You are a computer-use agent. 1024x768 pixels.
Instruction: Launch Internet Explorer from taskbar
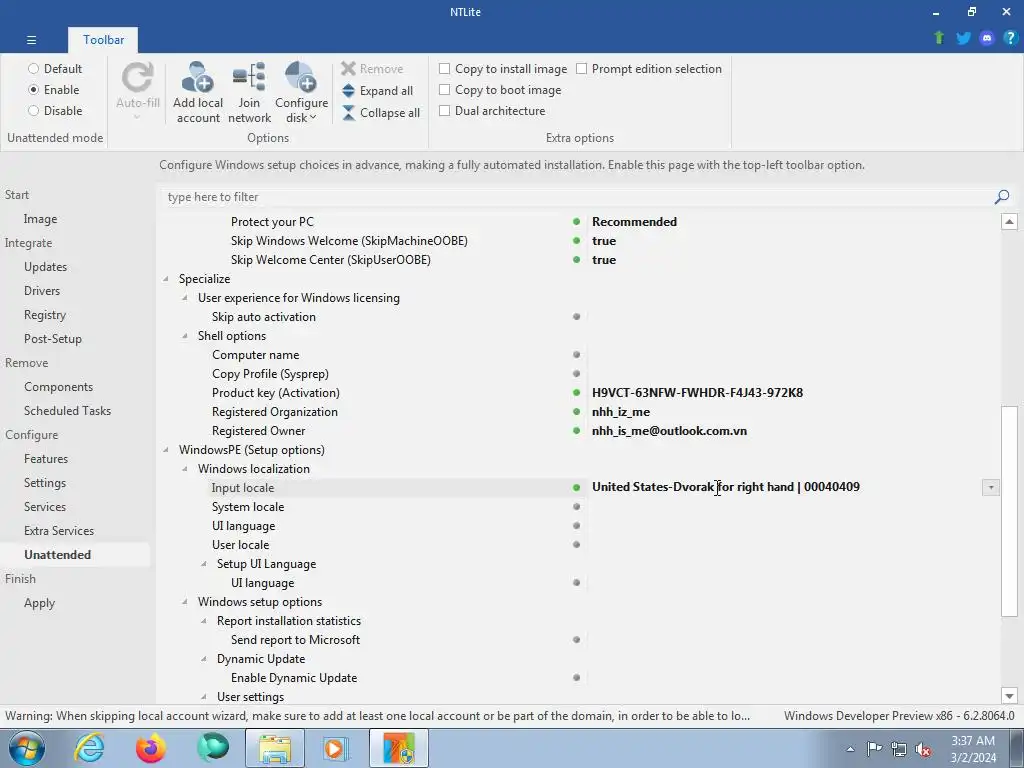click(x=89, y=748)
